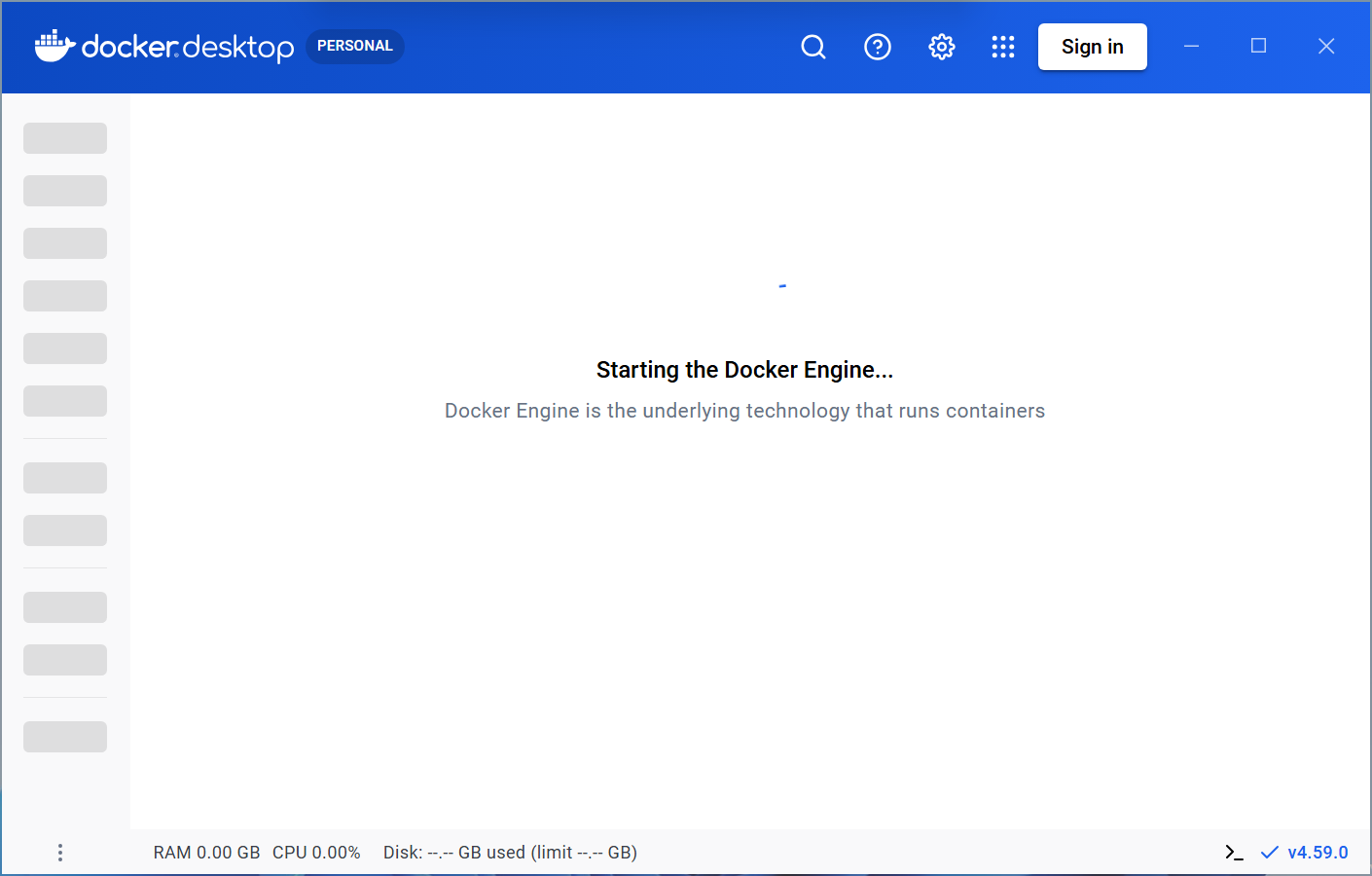This screenshot has height=876, width=1372.
Task: Click the Sign in button
Action: pos(1092,46)
